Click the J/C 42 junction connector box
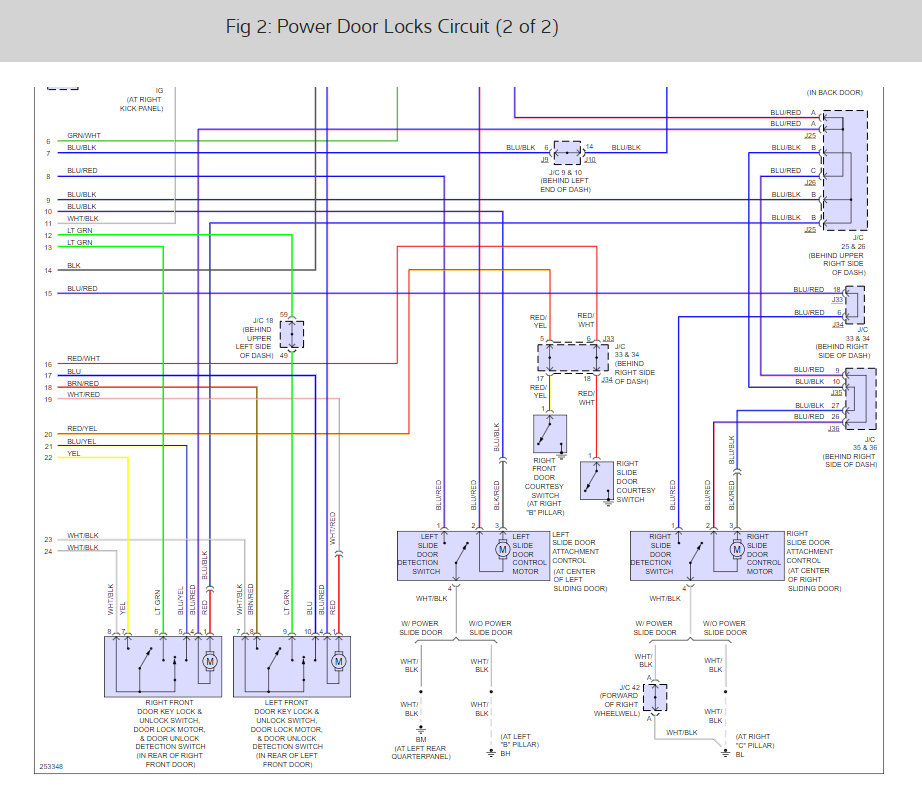This screenshot has width=922, height=810. pos(655,698)
